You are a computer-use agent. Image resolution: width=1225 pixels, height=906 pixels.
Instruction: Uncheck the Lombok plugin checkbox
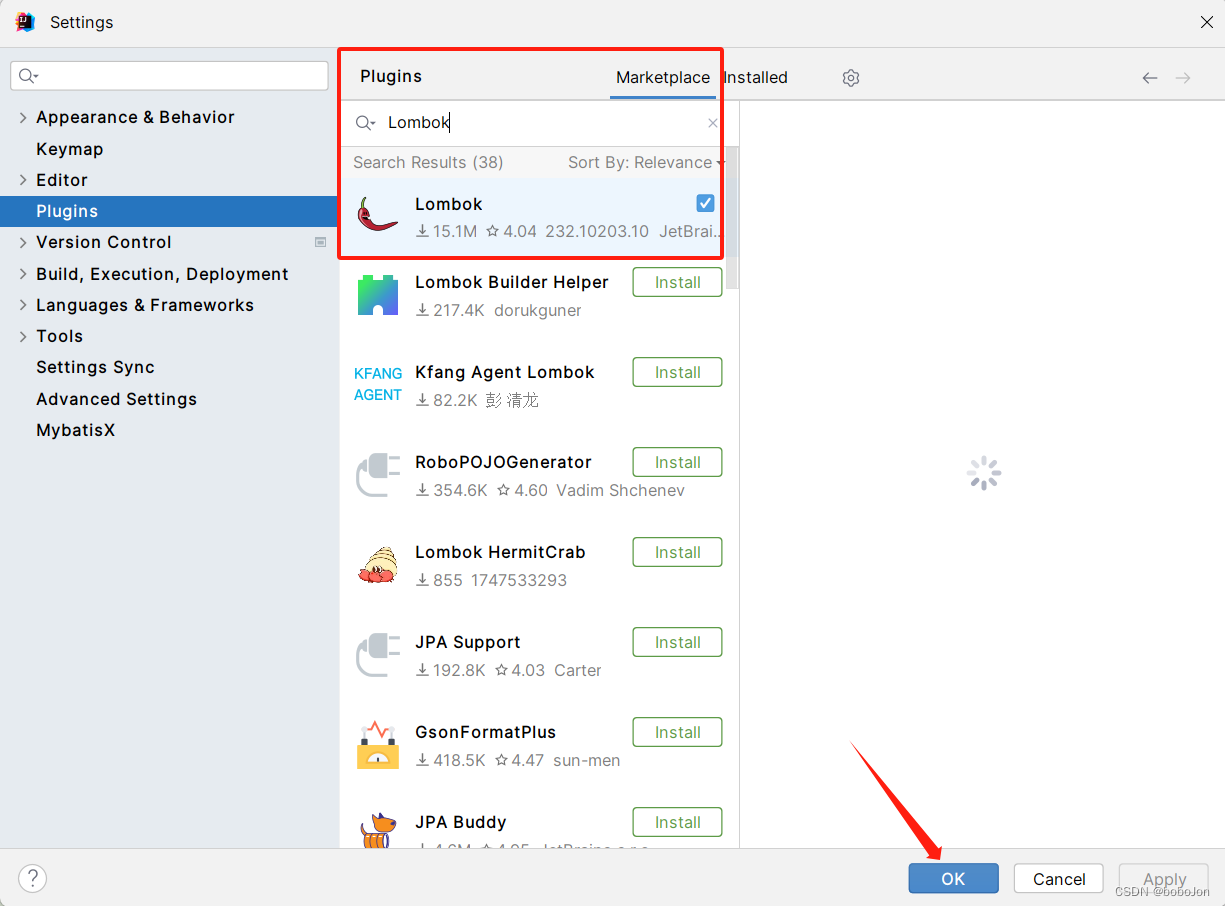[706, 203]
